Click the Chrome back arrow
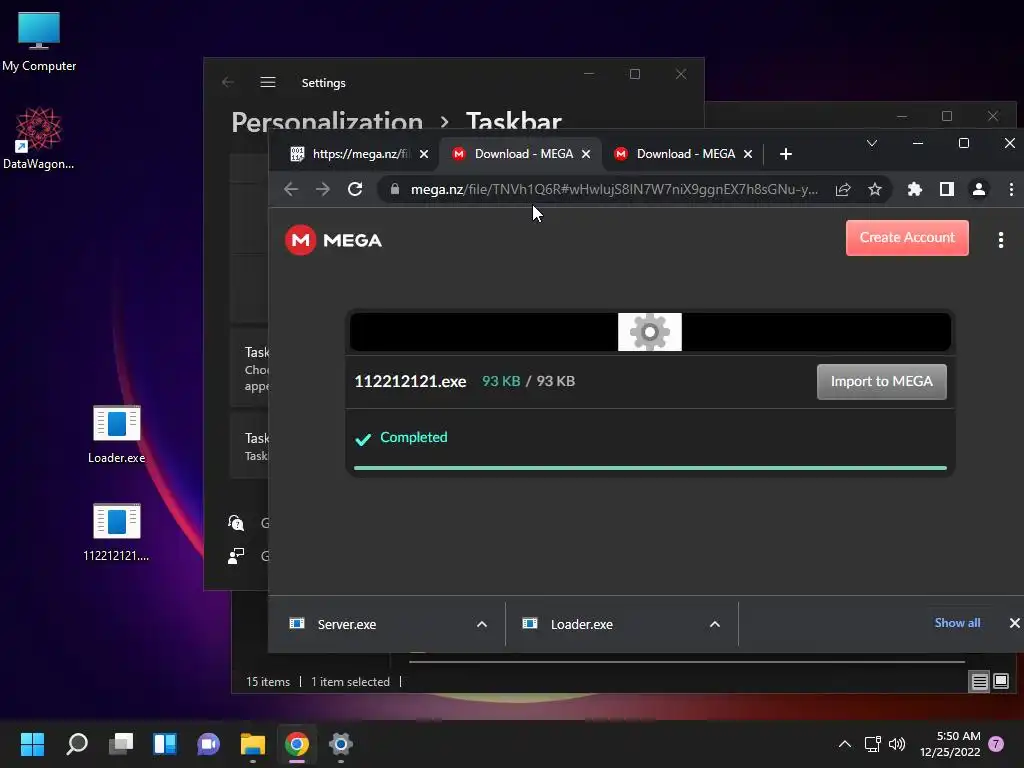Viewport: 1024px width, 768px height. point(291,189)
